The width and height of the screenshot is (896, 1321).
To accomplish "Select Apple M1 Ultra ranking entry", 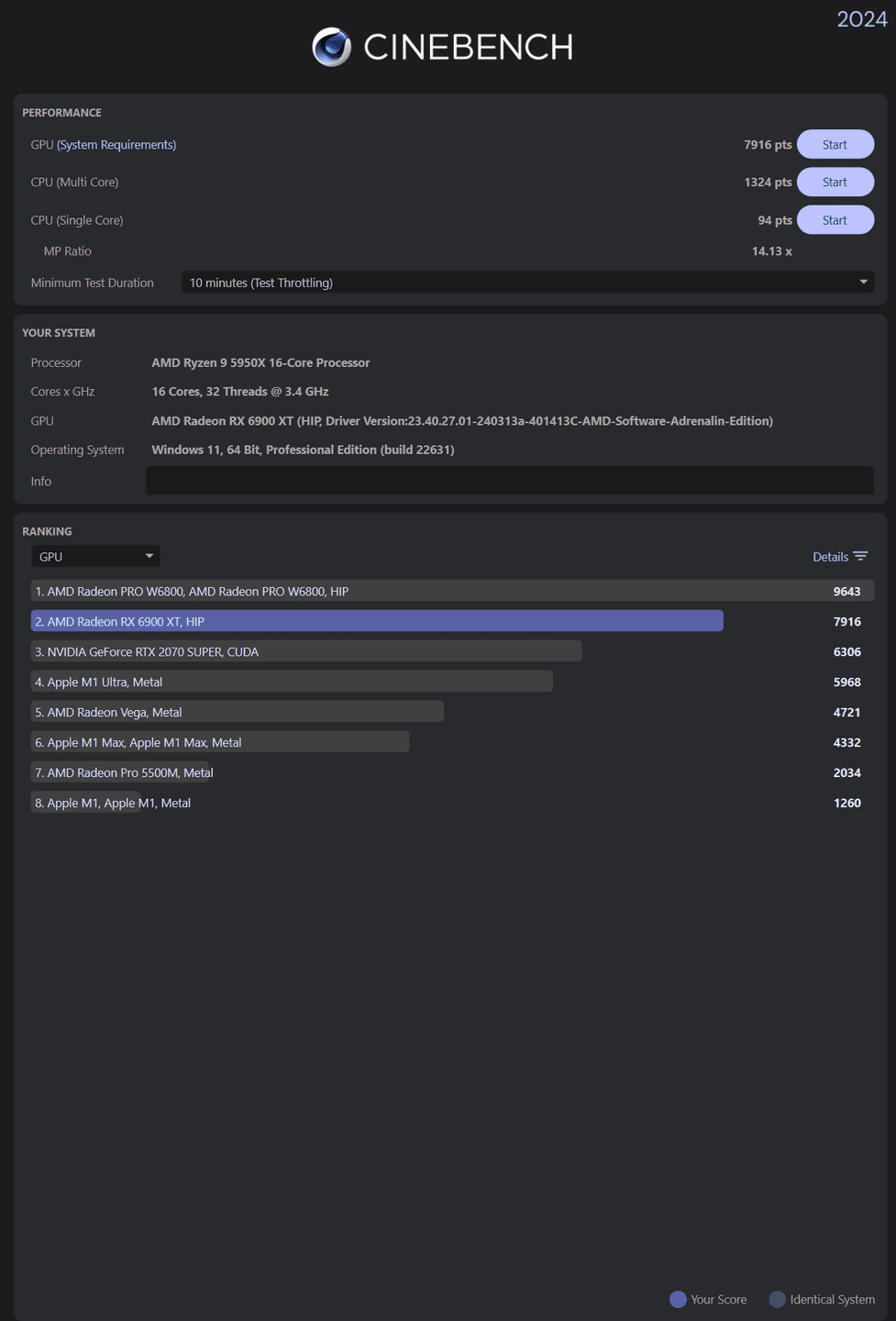I will (x=292, y=683).
